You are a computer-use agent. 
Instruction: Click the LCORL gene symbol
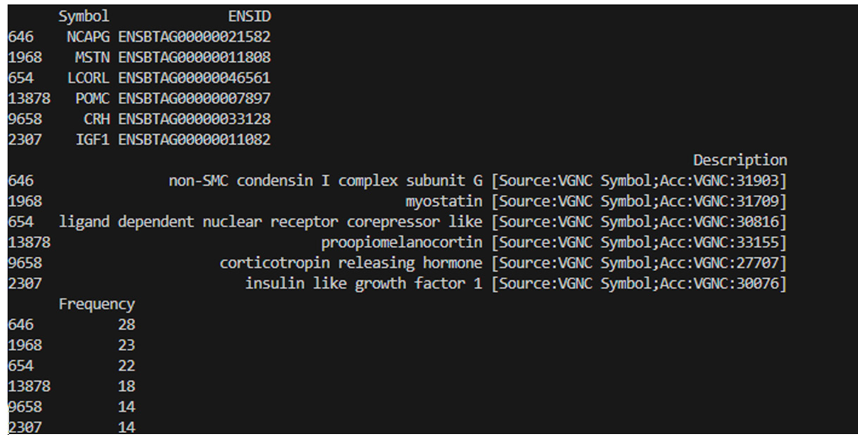pyautogui.click(x=88, y=78)
